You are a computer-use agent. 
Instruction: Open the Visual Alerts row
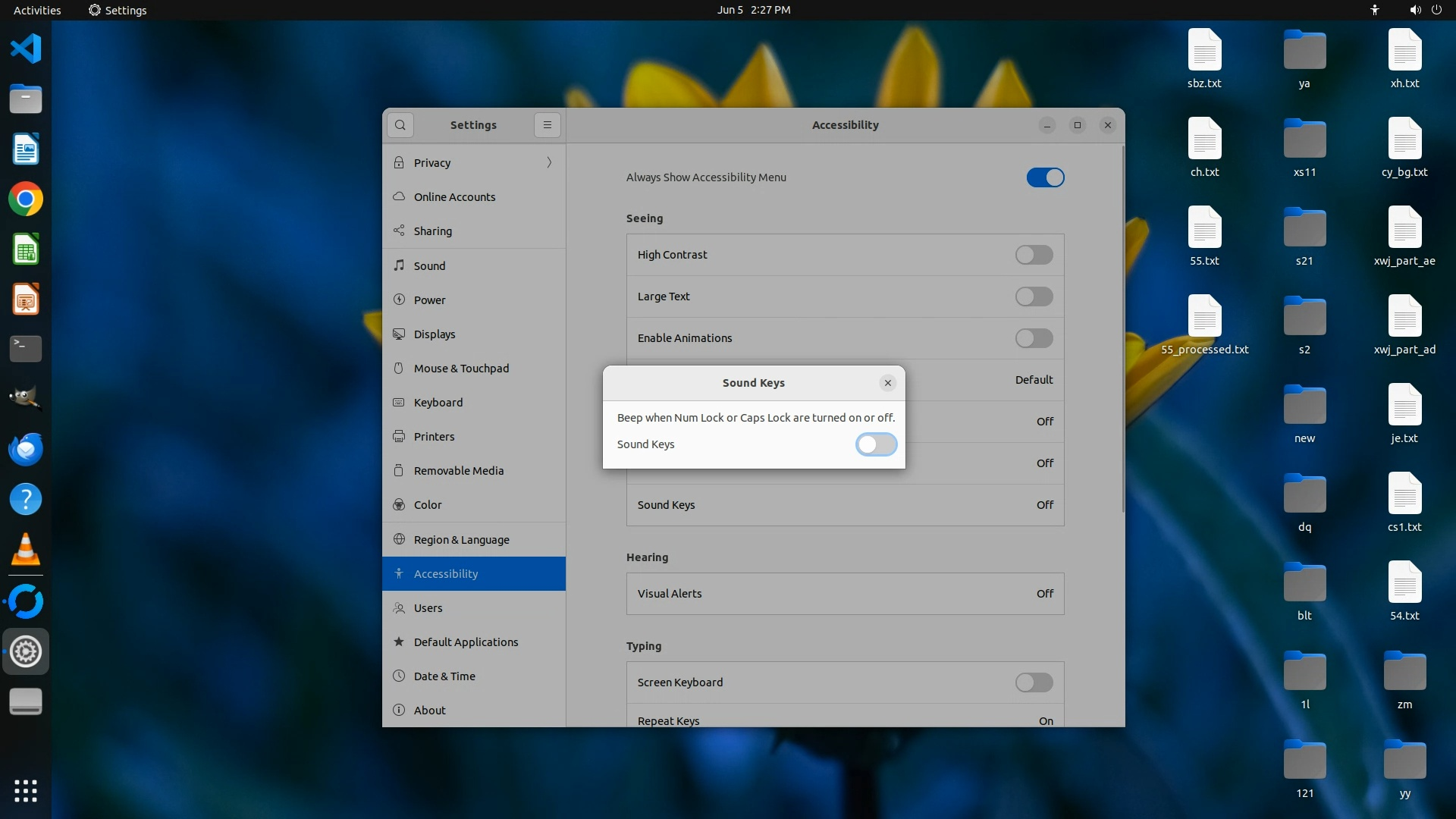pyautogui.click(x=845, y=594)
